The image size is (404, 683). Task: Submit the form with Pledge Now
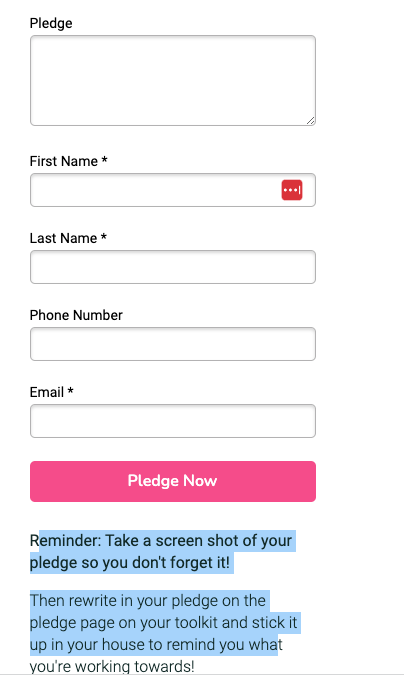click(173, 481)
